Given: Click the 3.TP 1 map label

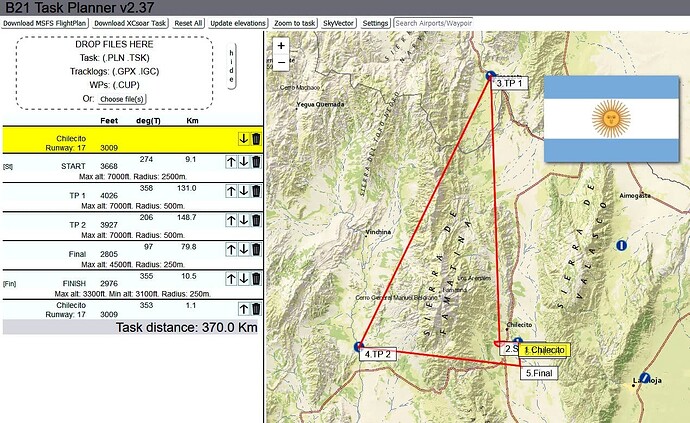Looking at the screenshot, I should point(510,83).
